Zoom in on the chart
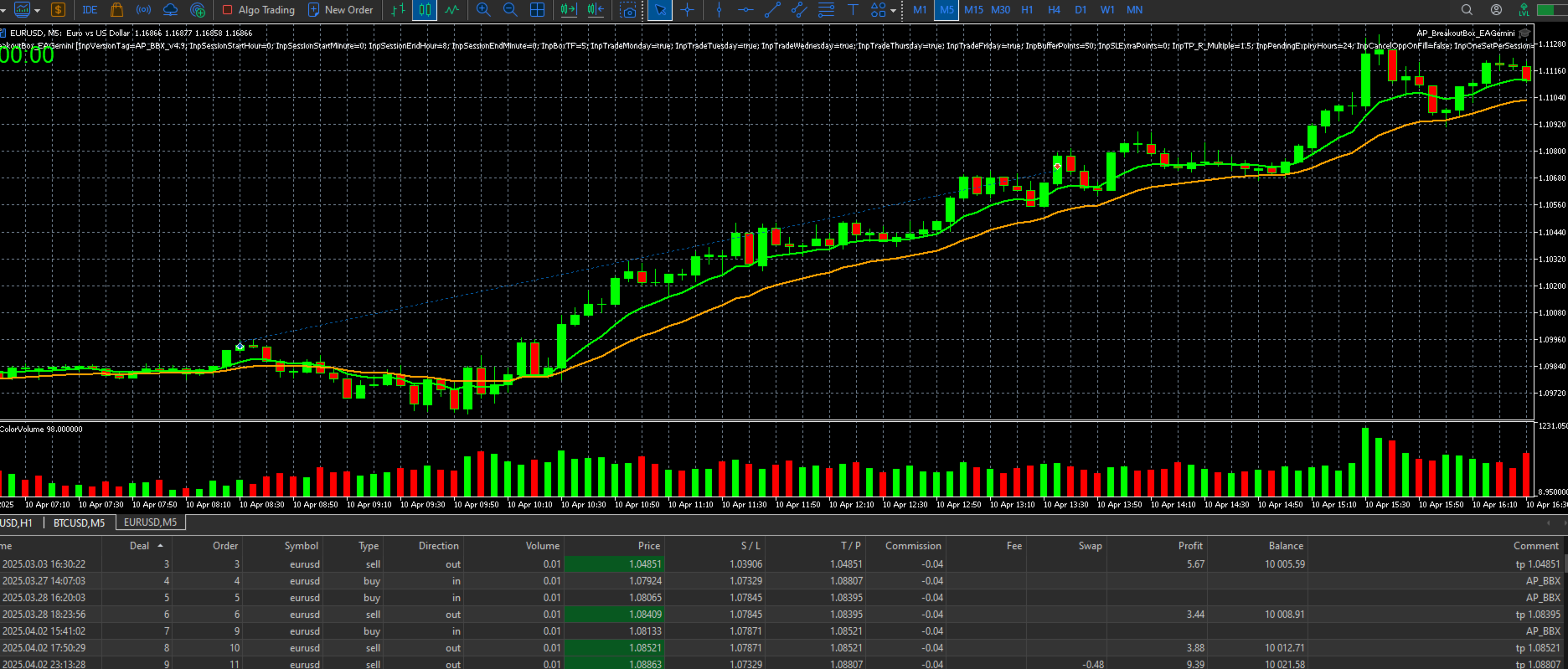This screenshot has width=1568, height=669. click(483, 10)
